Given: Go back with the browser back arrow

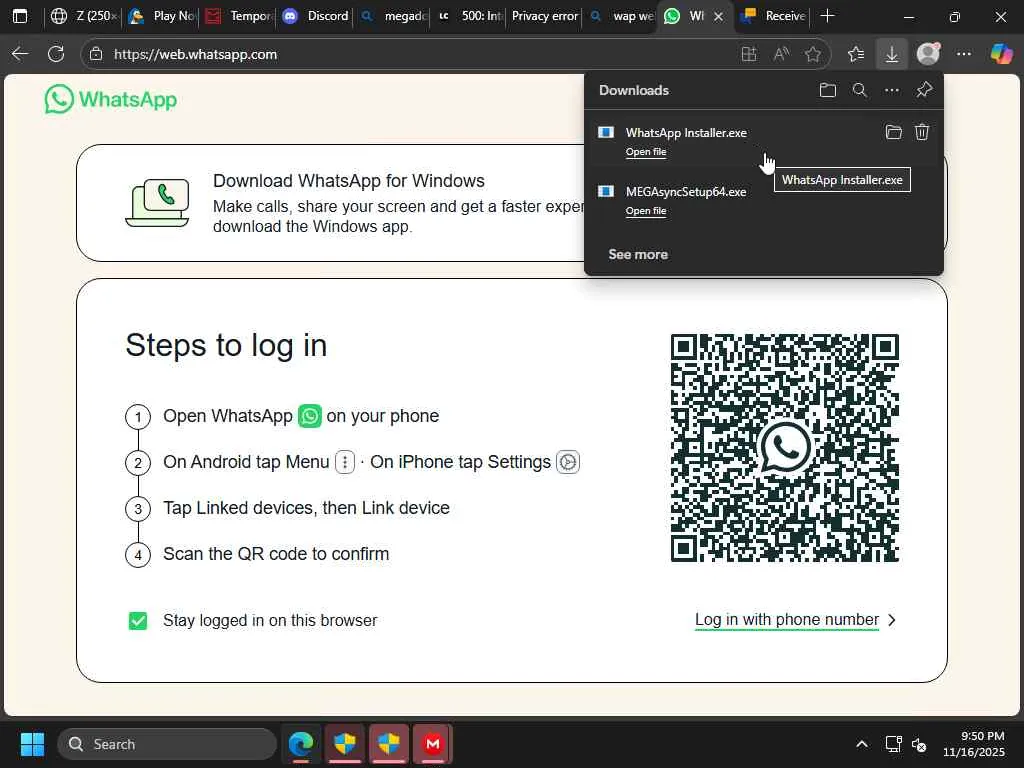Looking at the screenshot, I should point(20,54).
